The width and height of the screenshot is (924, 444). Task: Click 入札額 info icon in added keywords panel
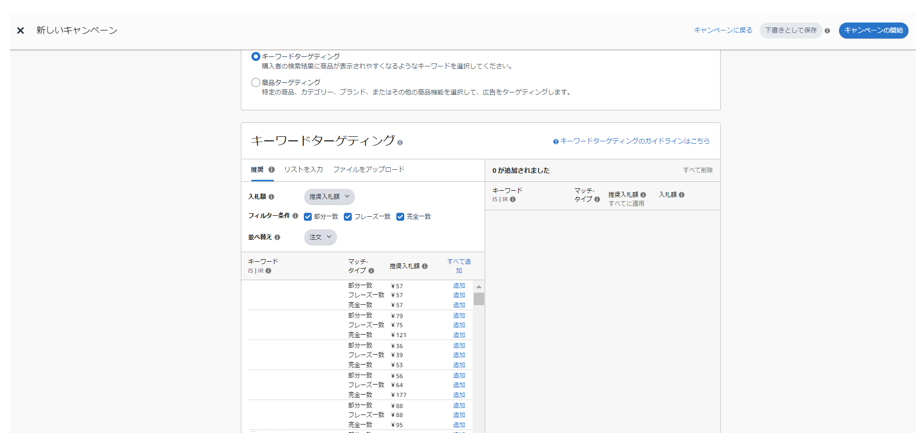coord(681,194)
